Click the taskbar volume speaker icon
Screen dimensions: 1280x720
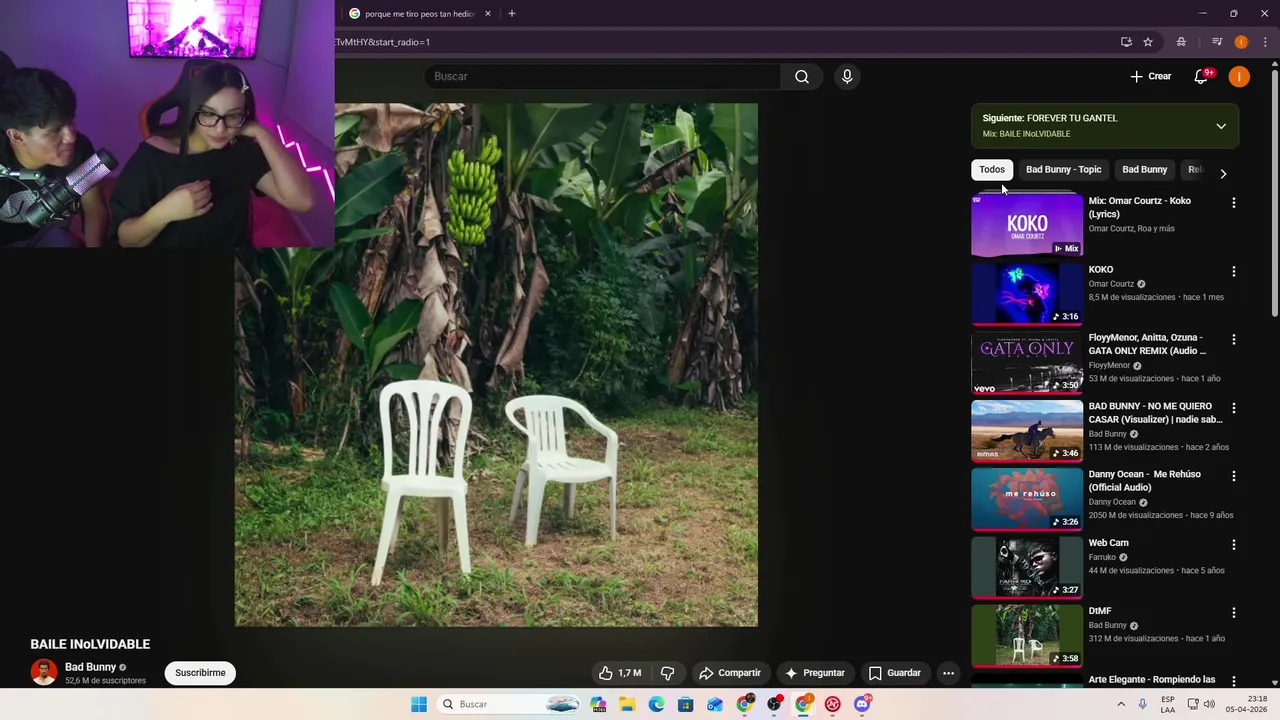(x=1209, y=704)
